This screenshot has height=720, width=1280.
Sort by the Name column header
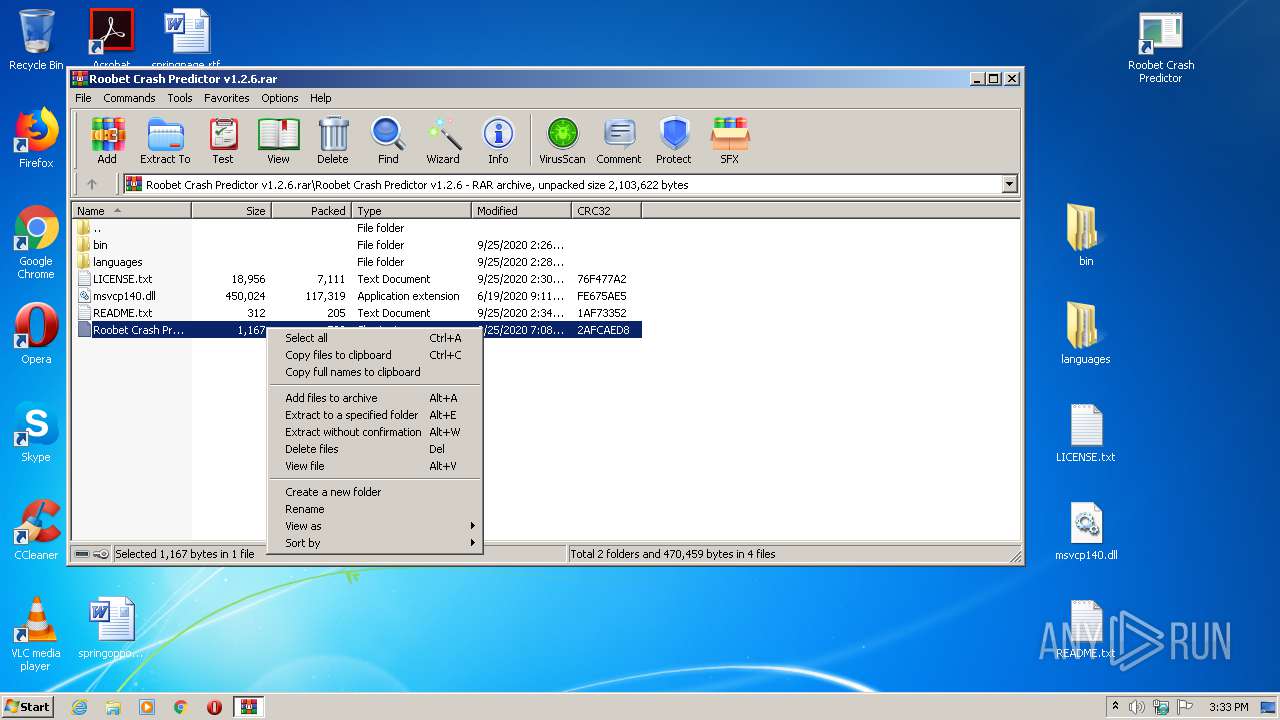click(x=131, y=210)
